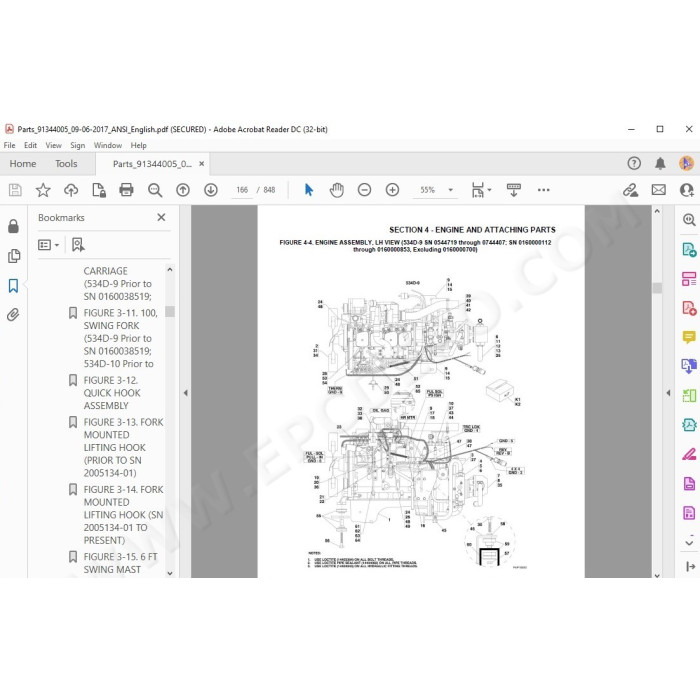Click the page number field showing 166
Screen dimensions: 700x700
pyautogui.click(x=242, y=190)
